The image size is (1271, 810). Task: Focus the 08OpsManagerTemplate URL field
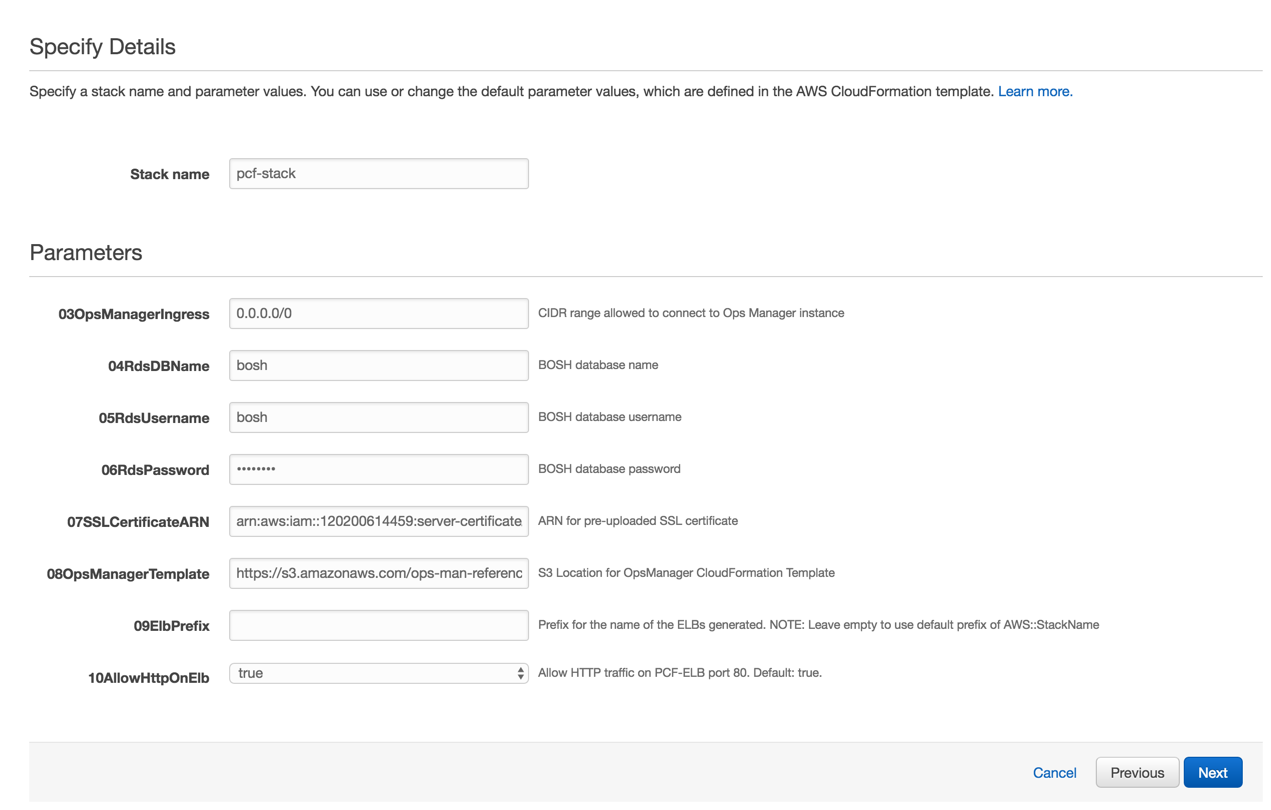pyautogui.click(x=378, y=573)
